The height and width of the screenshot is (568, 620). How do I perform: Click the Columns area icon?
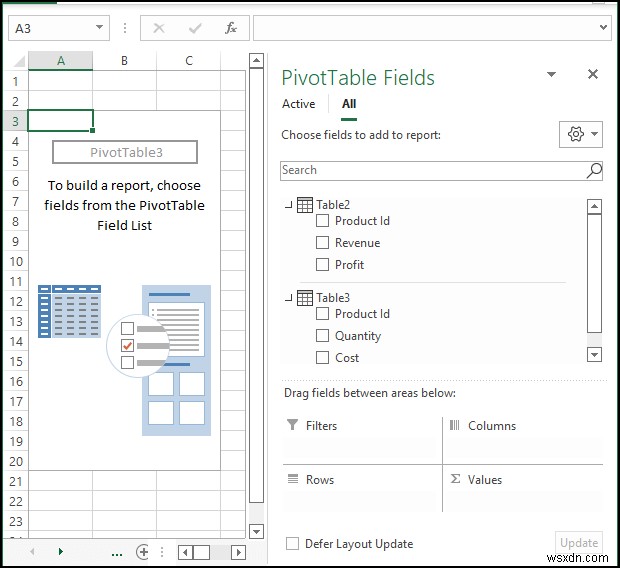455,425
